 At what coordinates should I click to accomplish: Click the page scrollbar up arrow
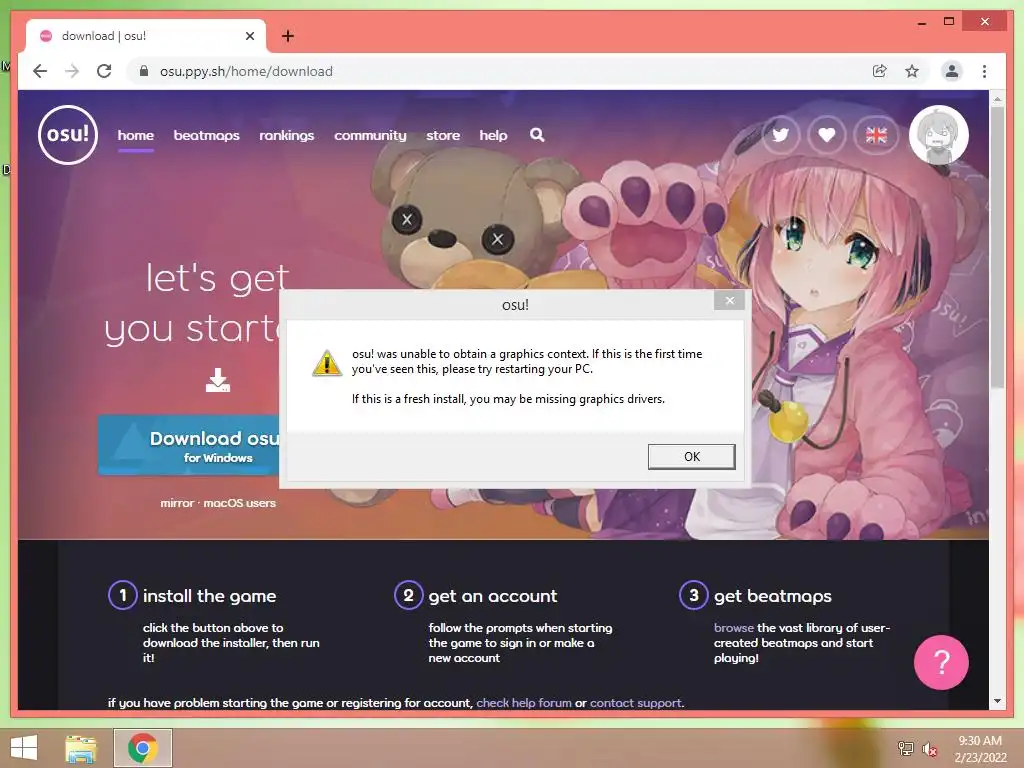point(997,99)
